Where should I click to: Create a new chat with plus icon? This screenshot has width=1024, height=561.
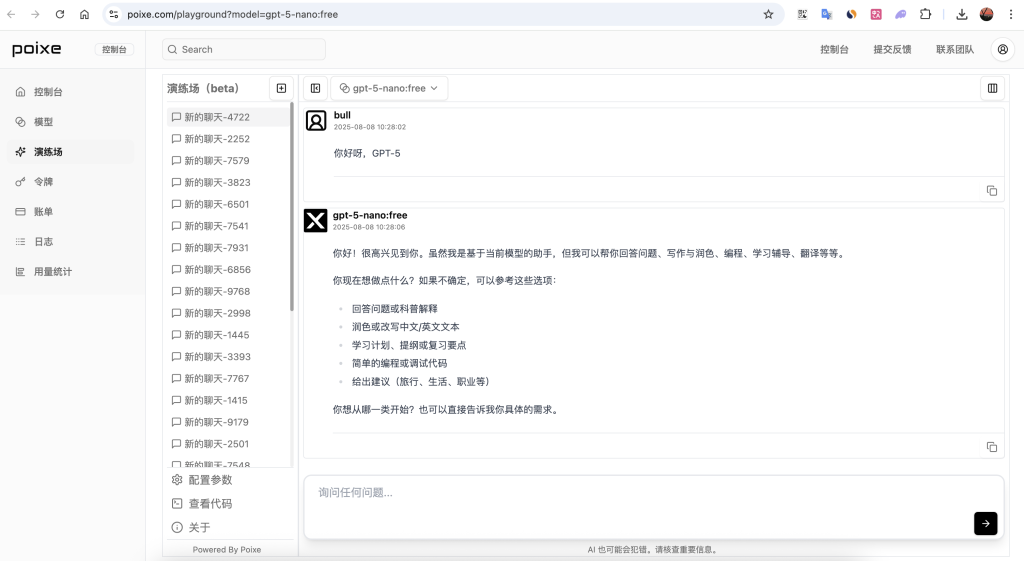(x=281, y=88)
